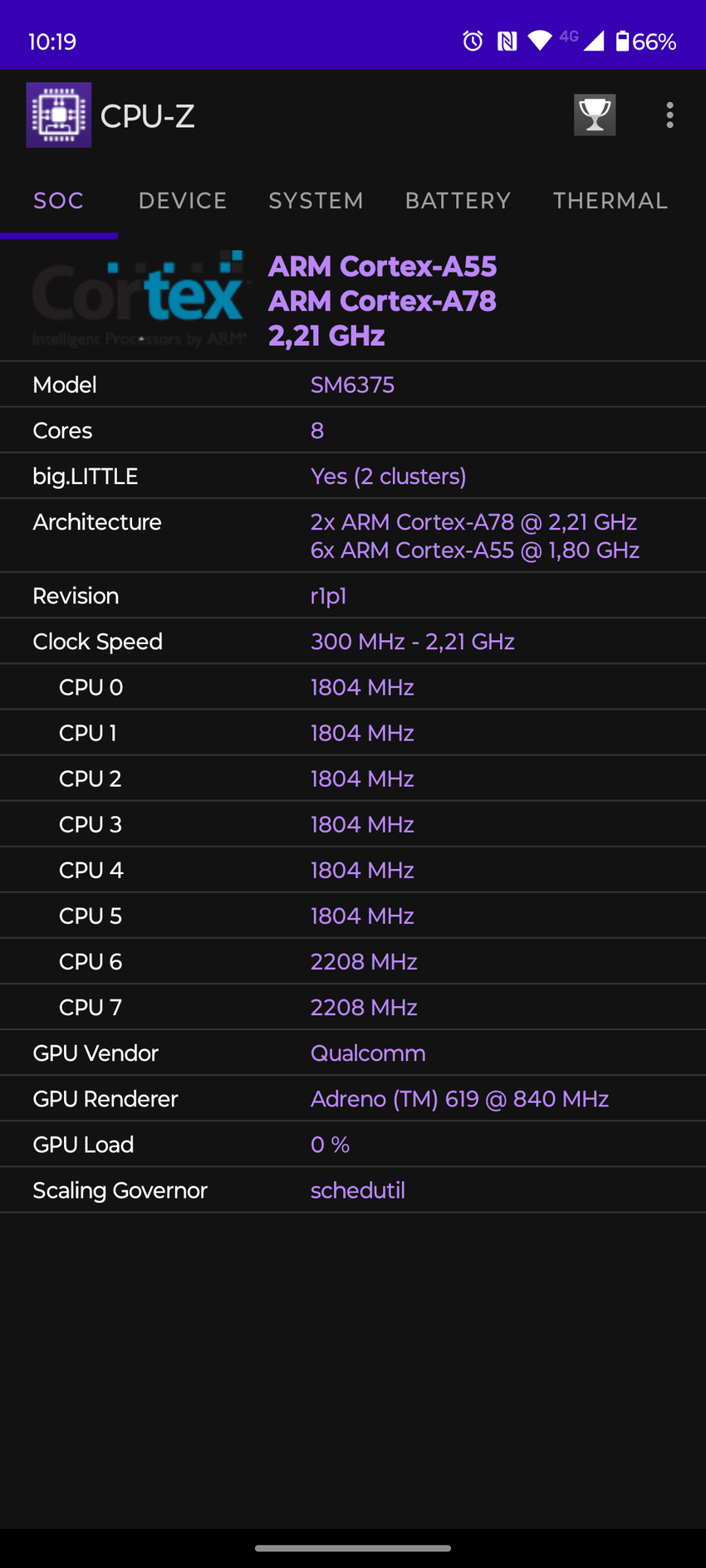
Task: Tap the Wi-Fi signal icon
Action: [x=540, y=41]
